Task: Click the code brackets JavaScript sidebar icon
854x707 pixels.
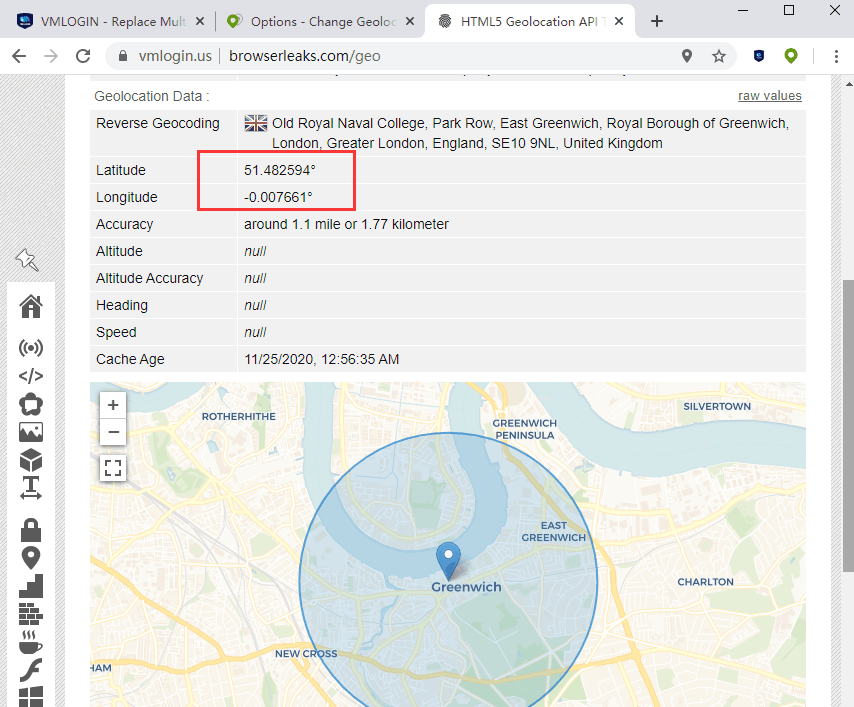Action: pos(31,377)
